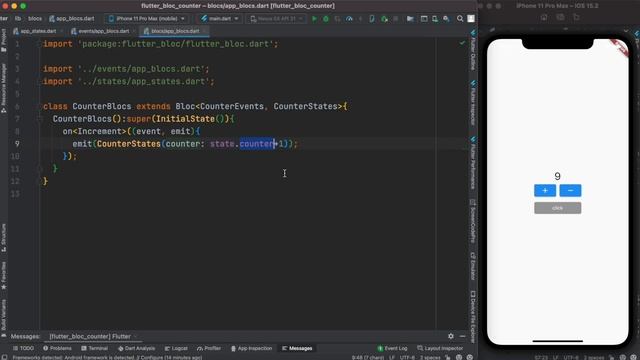This screenshot has width=640, height=360.
Task: Select the blocs/app_blocs.dart editor tab
Action: click(x=175, y=31)
